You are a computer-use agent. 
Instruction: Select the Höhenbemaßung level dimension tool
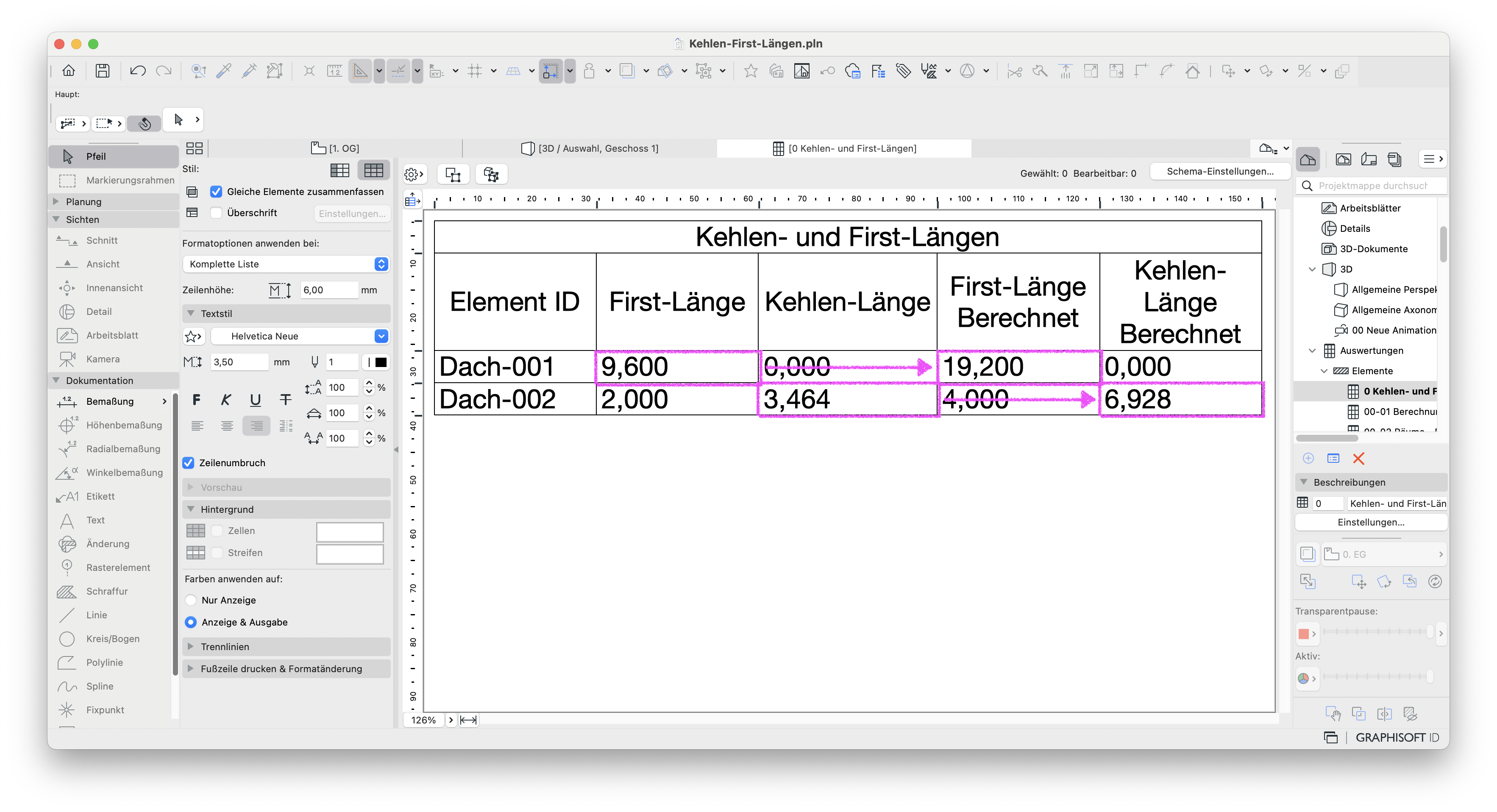[111, 425]
